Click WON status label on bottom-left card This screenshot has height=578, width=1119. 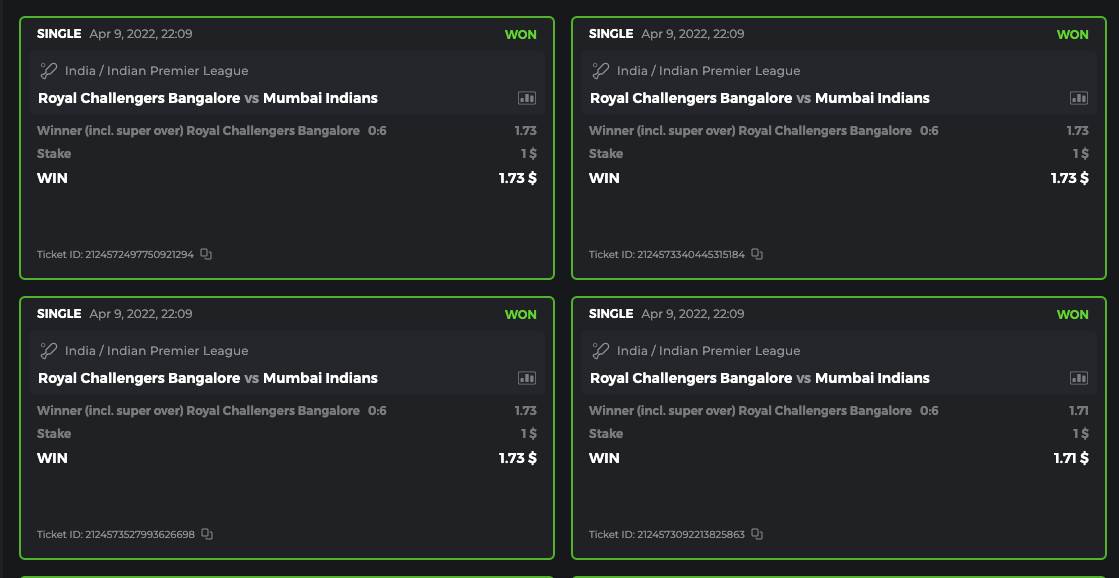[520, 314]
